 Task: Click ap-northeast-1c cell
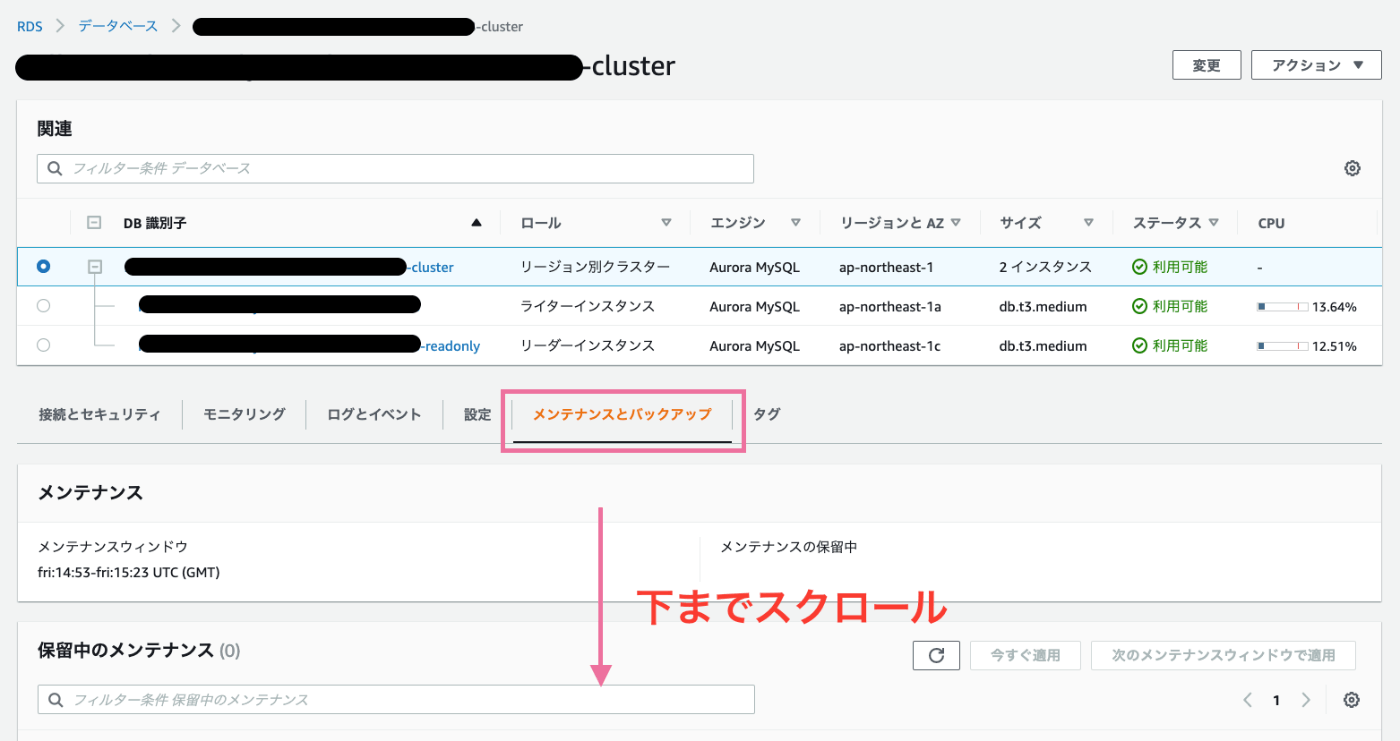coord(890,345)
